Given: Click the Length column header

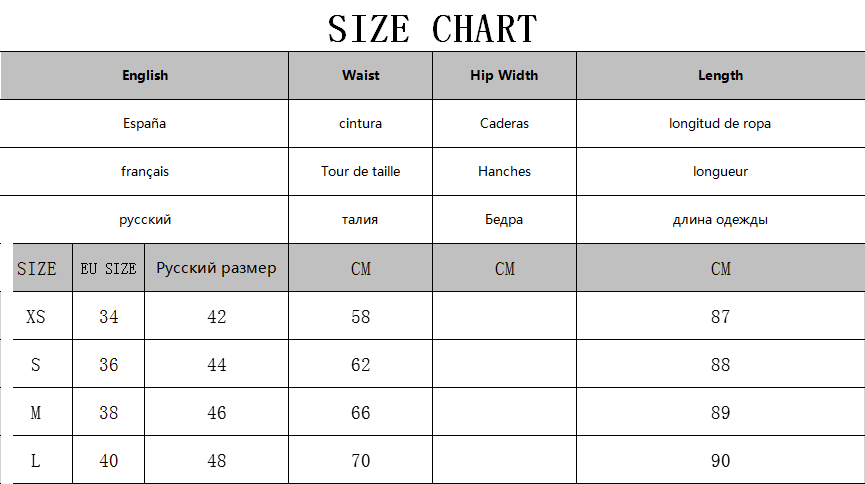Looking at the screenshot, I should click(720, 75).
